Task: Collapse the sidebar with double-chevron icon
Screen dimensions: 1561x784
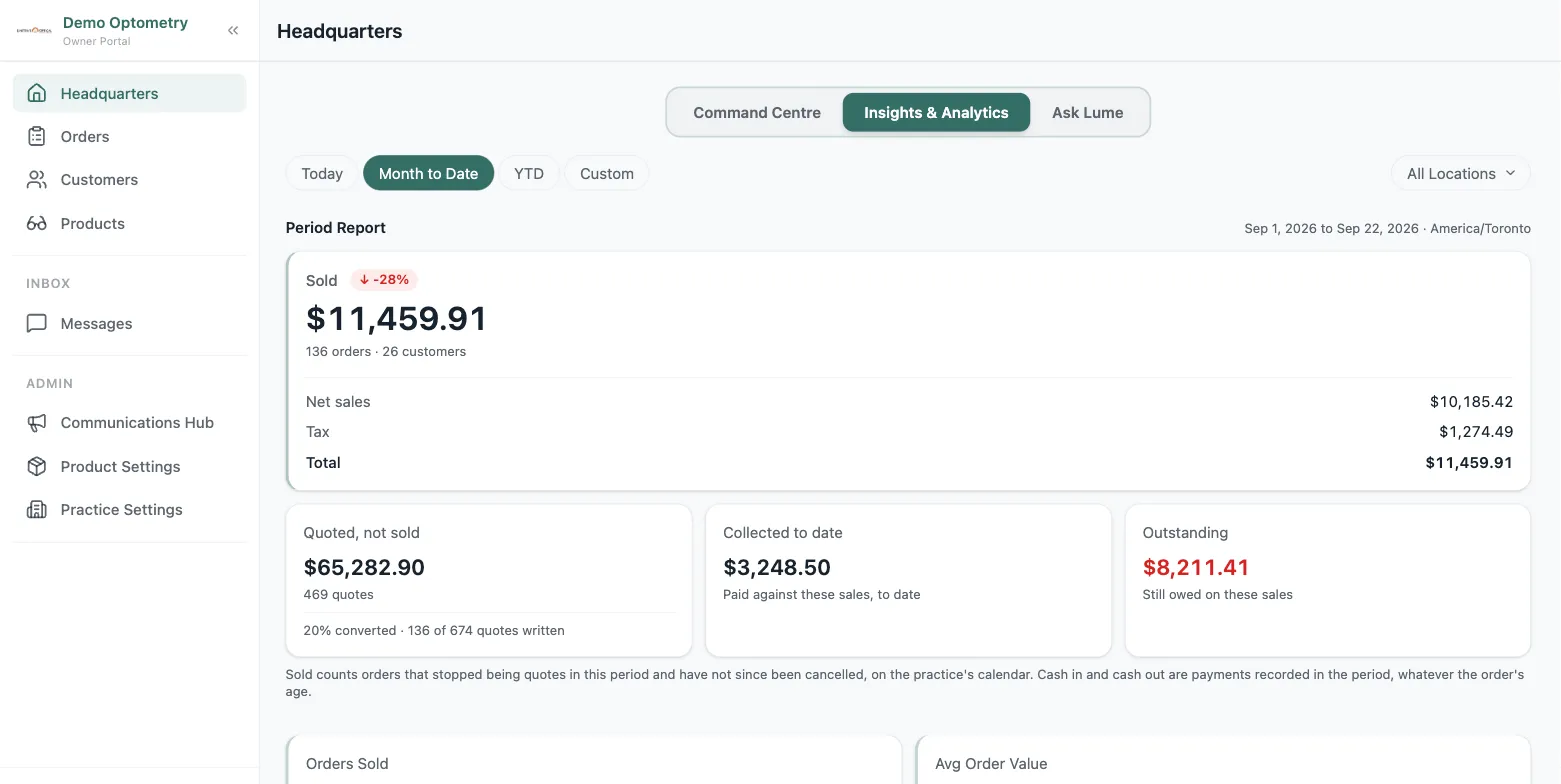Action: click(233, 30)
